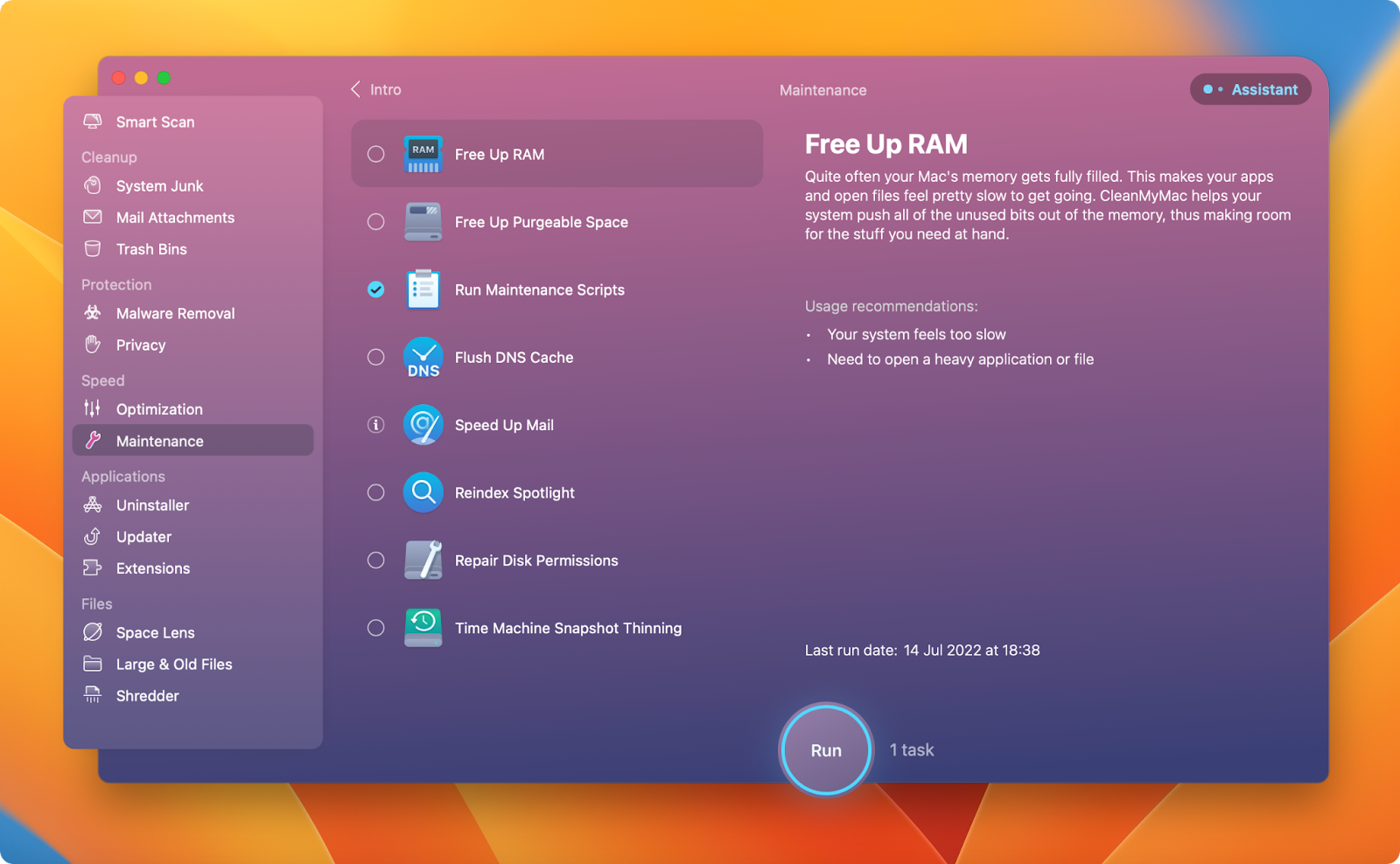This screenshot has height=864, width=1400.
Task: Click the Reindex Spotlight magnifier icon
Action: click(x=423, y=492)
